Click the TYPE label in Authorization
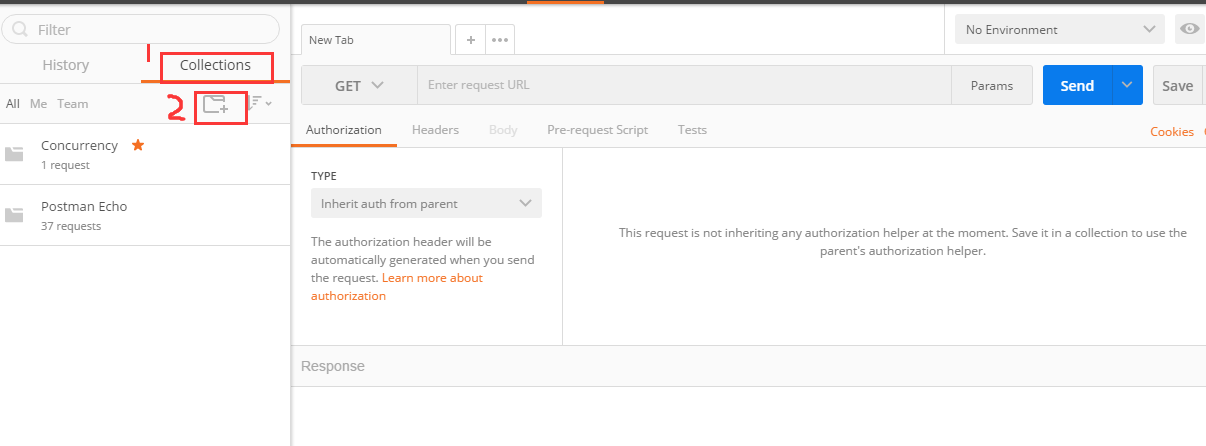The image size is (1206, 446). pos(324,176)
